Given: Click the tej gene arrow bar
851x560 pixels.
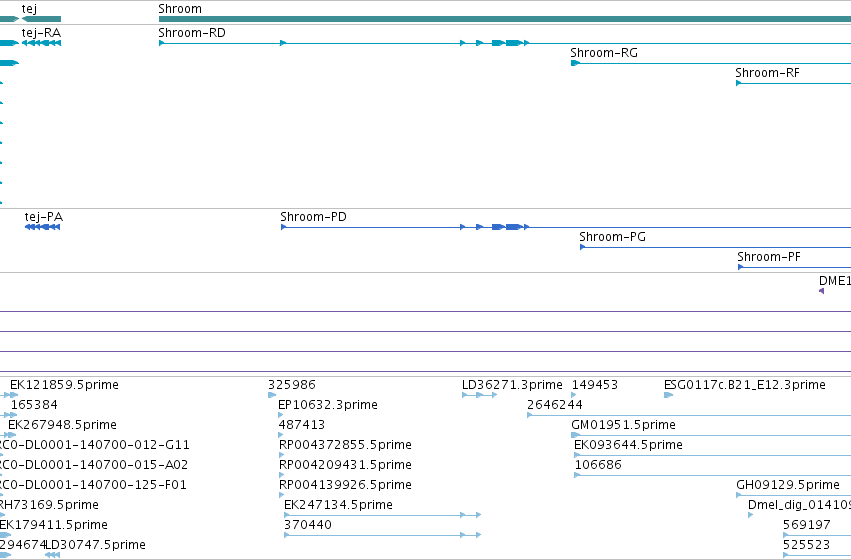Looking at the screenshot, I should coord(41,19).
